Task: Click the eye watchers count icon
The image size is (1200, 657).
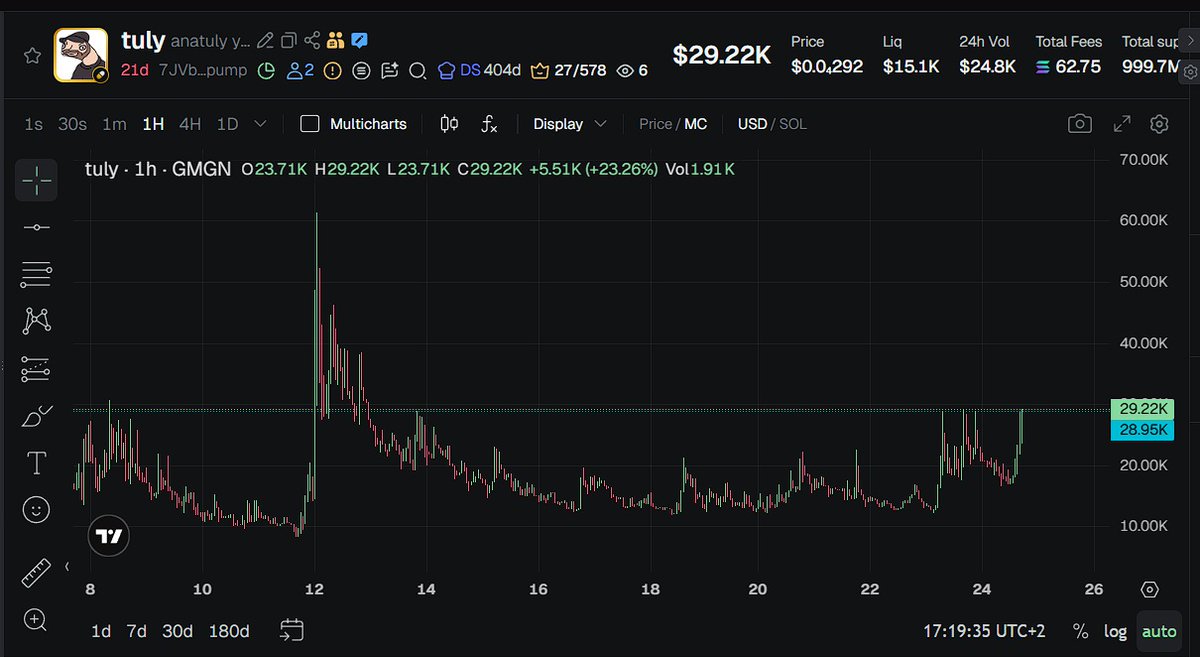Action: pyautogui.click(x=625, y=71)
